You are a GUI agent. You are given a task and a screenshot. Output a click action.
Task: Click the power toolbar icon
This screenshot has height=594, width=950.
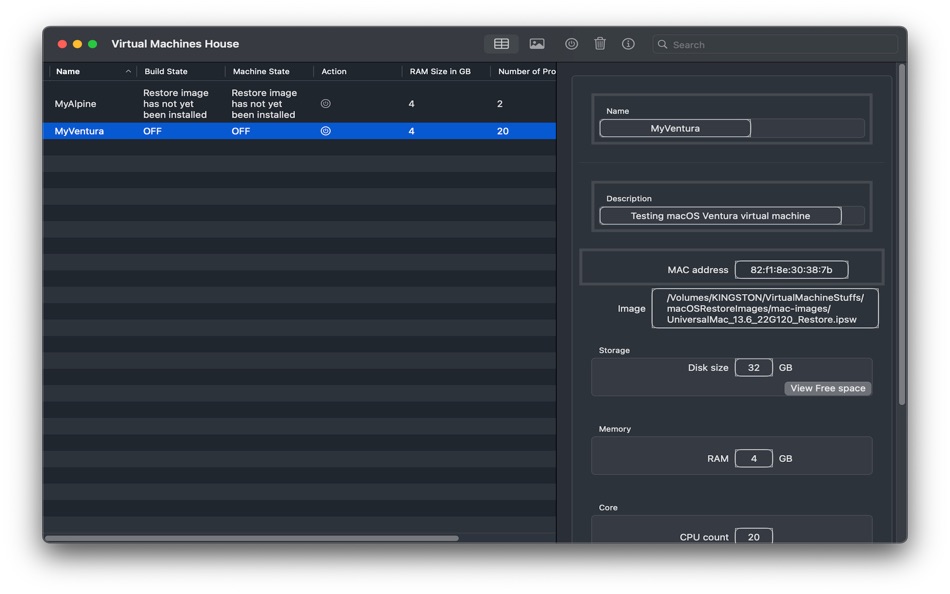tap(571, 44)
